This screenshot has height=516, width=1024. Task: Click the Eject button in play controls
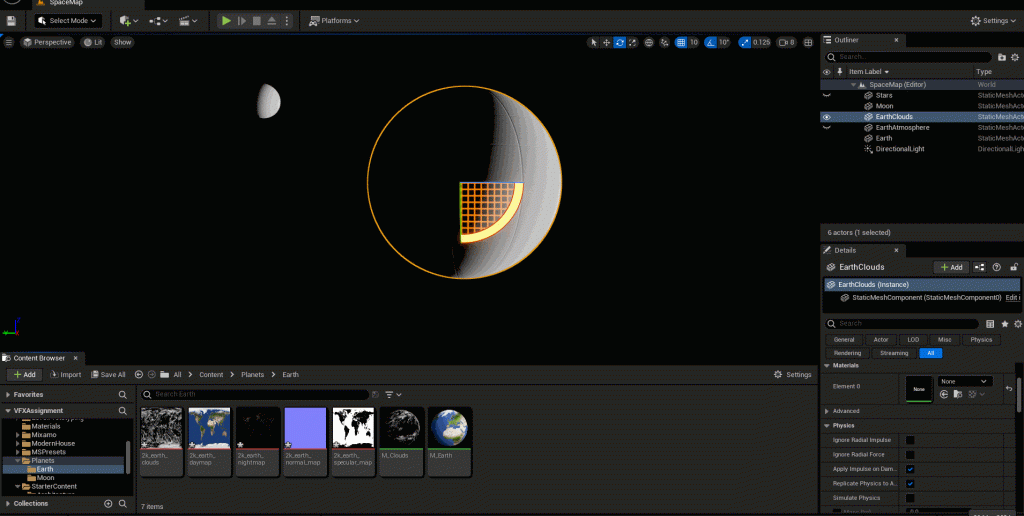272,20
